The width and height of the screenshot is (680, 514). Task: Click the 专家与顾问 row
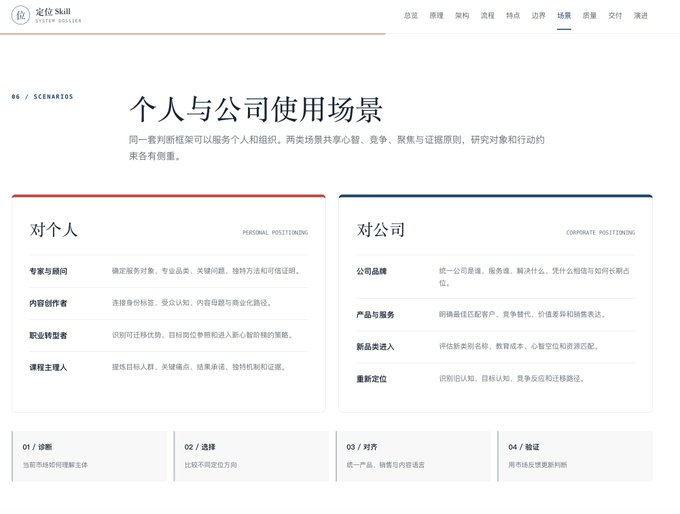point(169,271)
